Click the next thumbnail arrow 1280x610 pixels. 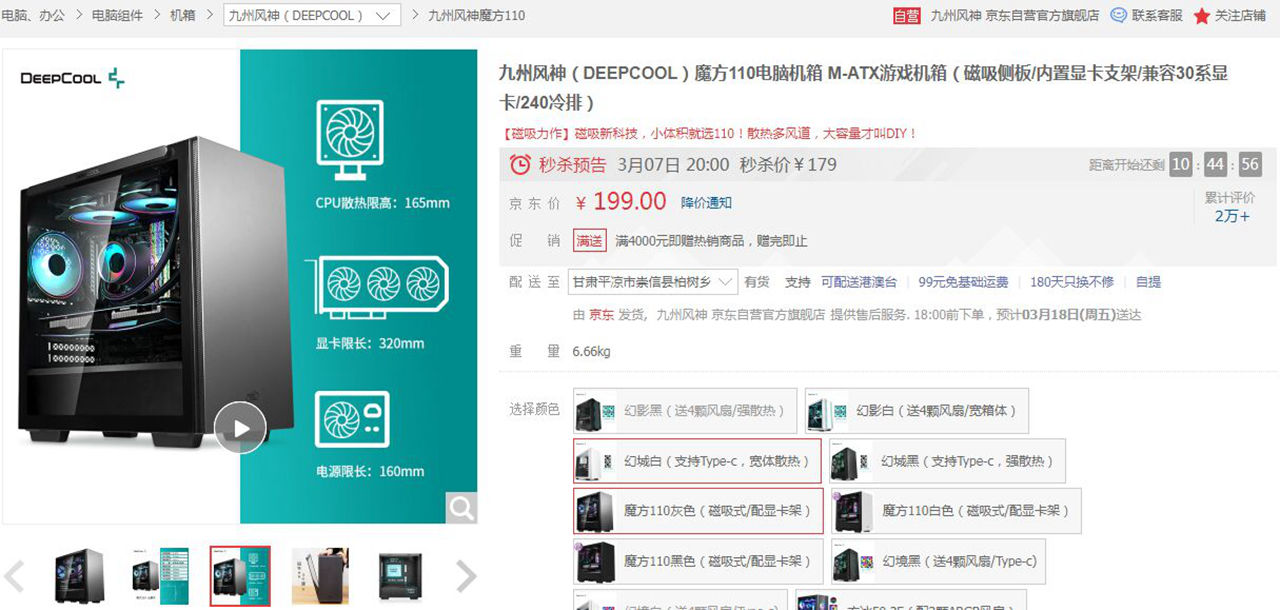465,576
